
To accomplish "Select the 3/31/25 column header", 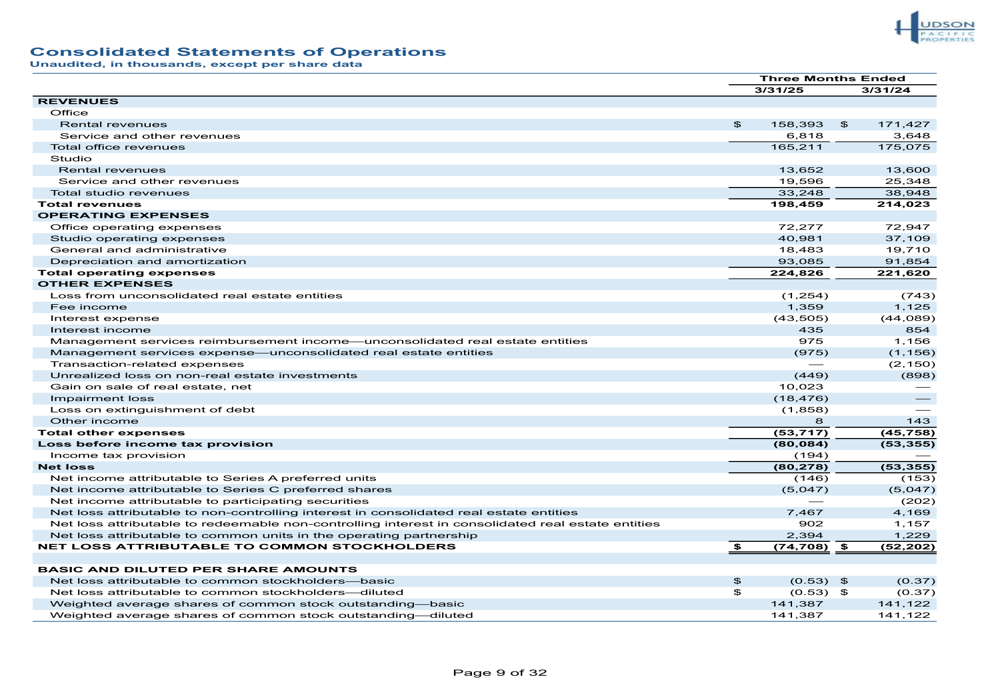I will pyautogui.click(x=779, y=90).
